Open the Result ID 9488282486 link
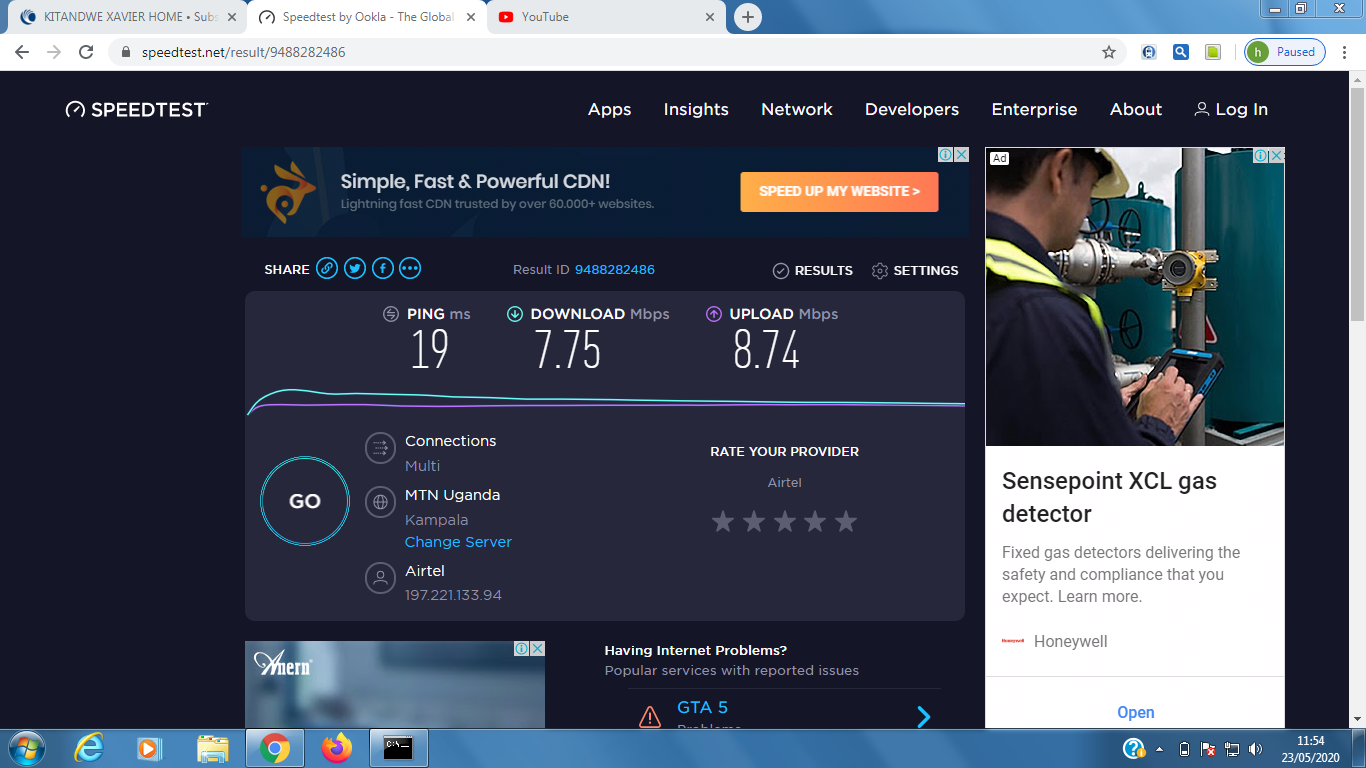Screen dimensions: 1366x768 pos(614,270)
